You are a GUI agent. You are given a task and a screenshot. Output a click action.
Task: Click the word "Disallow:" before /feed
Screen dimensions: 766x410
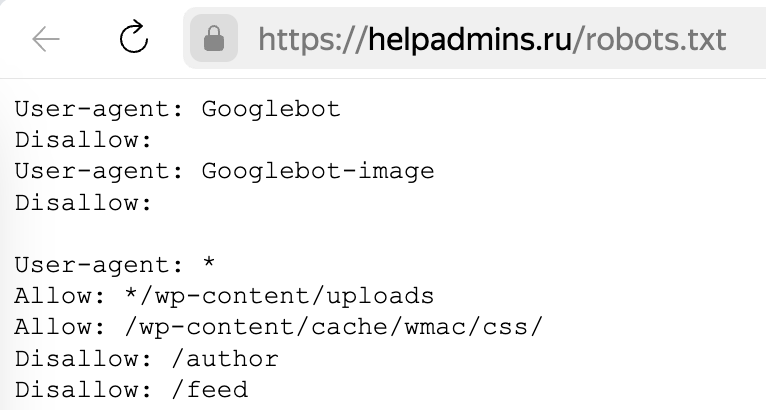84,390
